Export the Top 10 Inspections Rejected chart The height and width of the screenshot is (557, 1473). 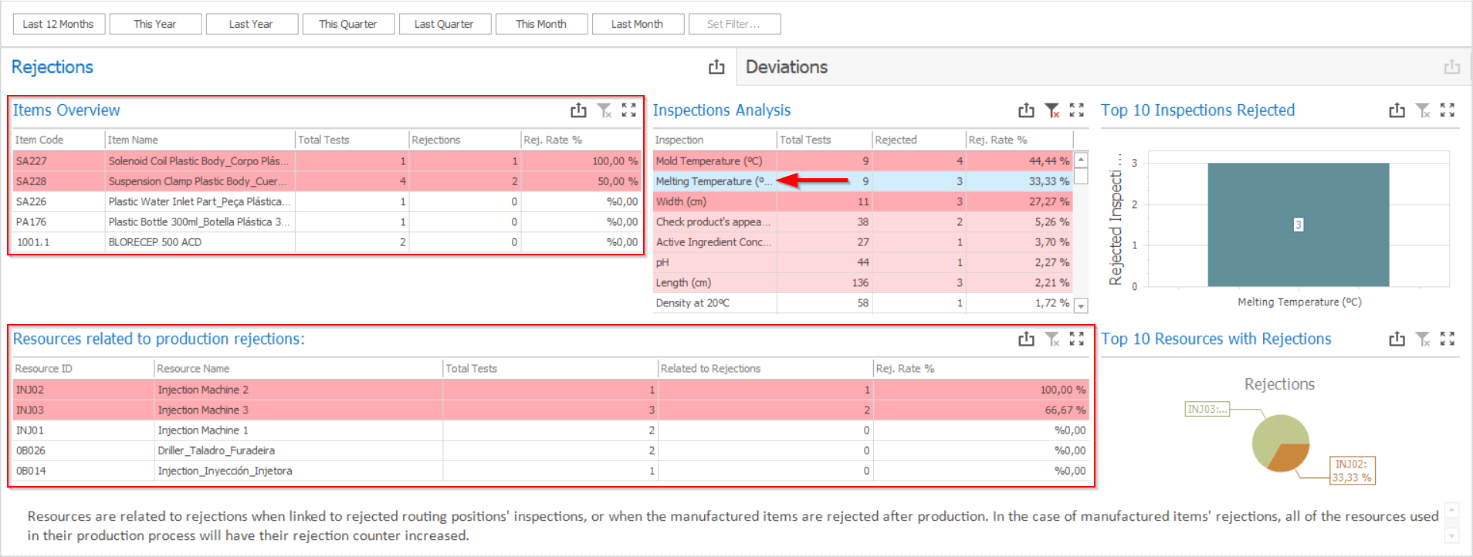(x=1397, y=111)
